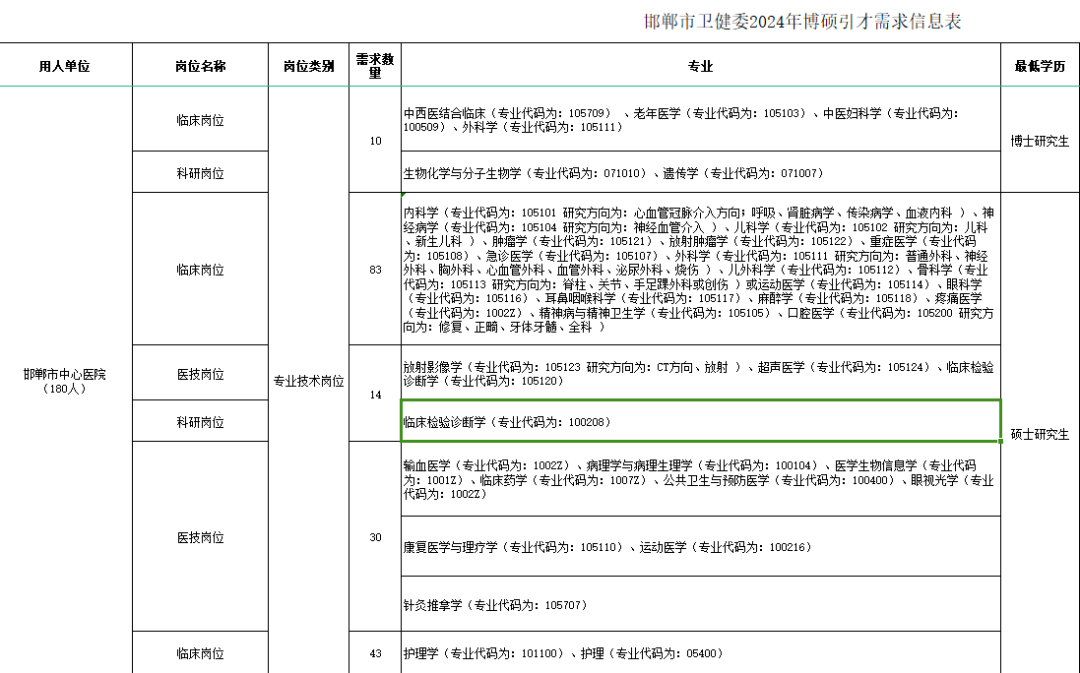Viewport: 1080px width, 673px height.
Task: Select the 专业 column header cell
Action: coord(700,66)
